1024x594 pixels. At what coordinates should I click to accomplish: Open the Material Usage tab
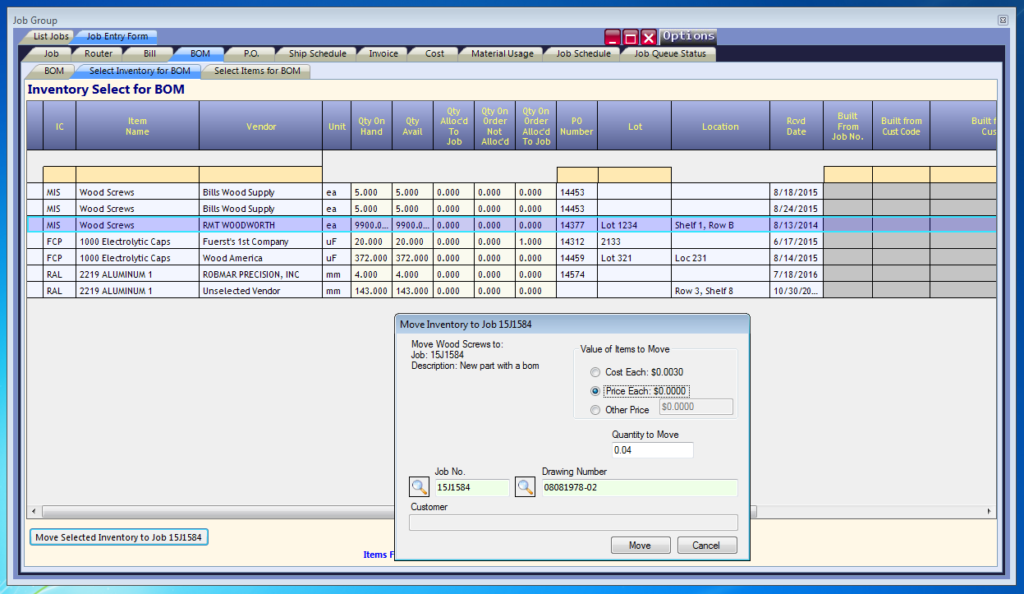click(502, 54)
